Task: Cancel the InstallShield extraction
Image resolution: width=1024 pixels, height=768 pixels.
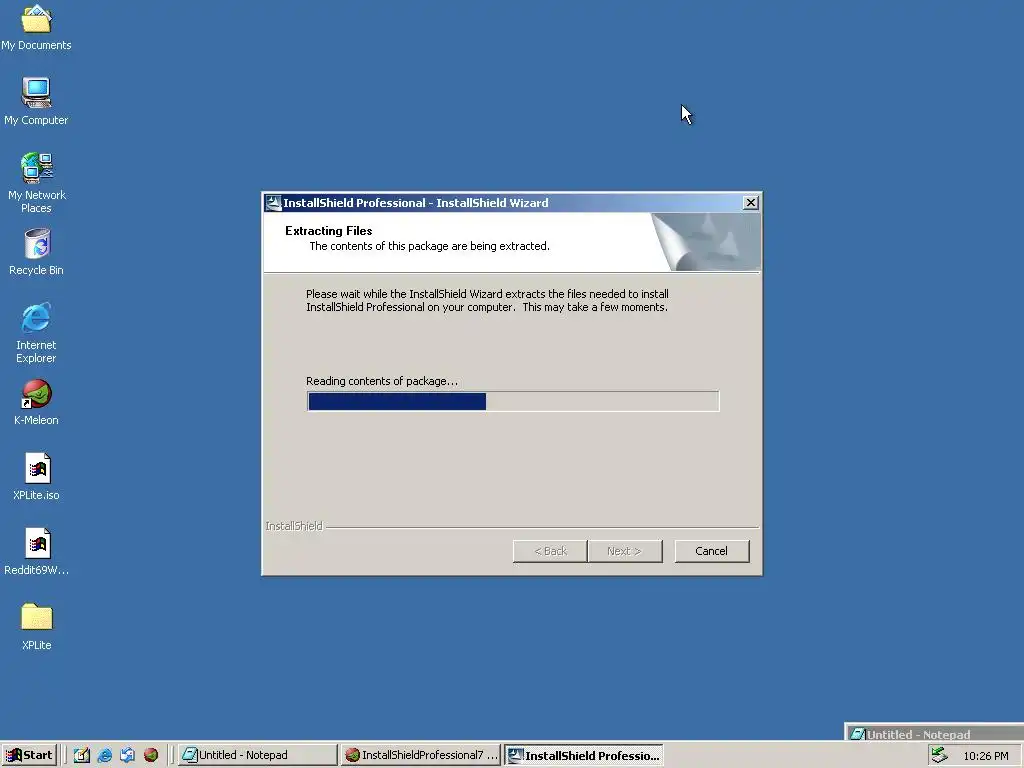Action: (x=711, y=551)
